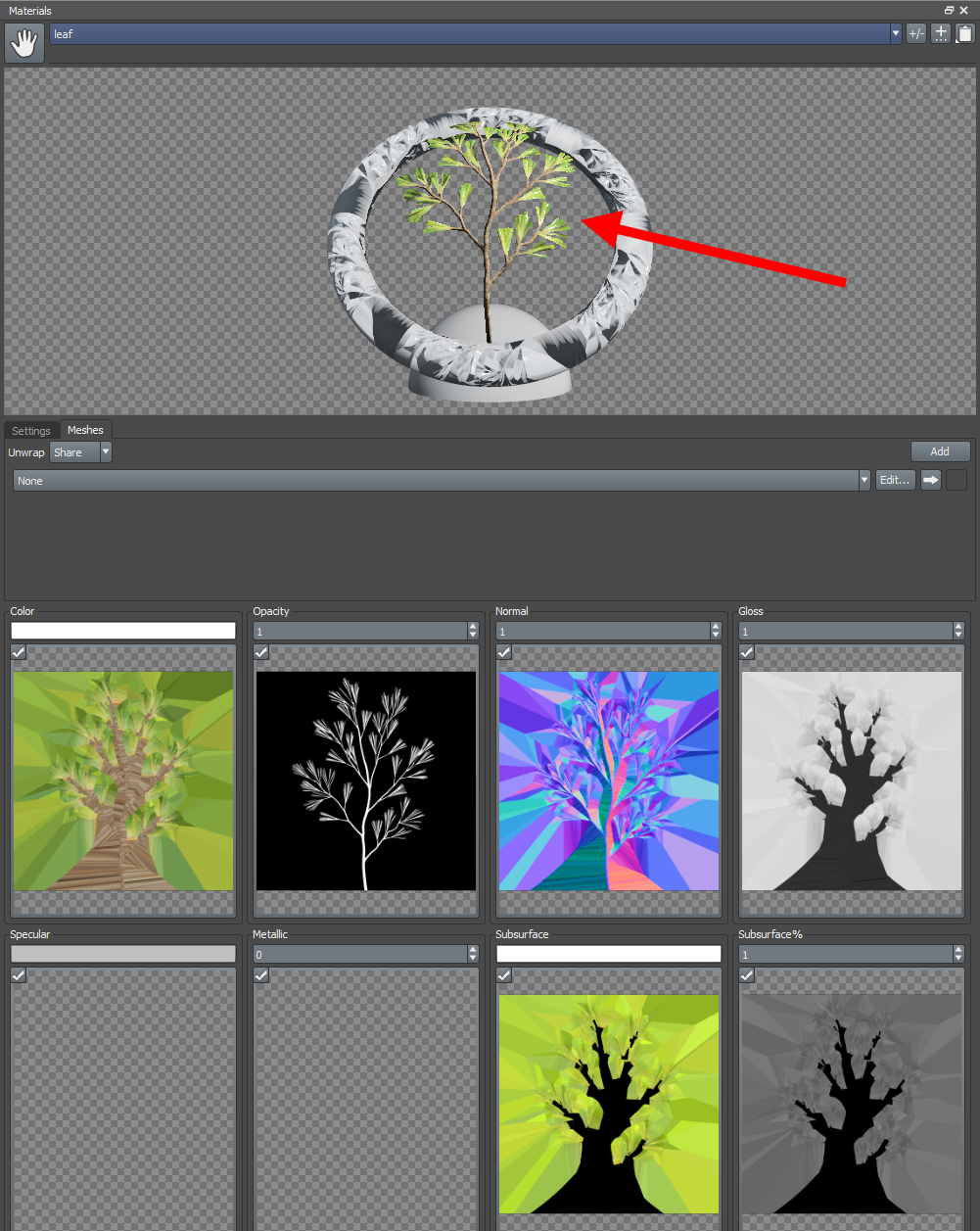Click the Metallic value stepper arrows
Viewport: 980px width, 1231px height.
(x=473, y=954)
